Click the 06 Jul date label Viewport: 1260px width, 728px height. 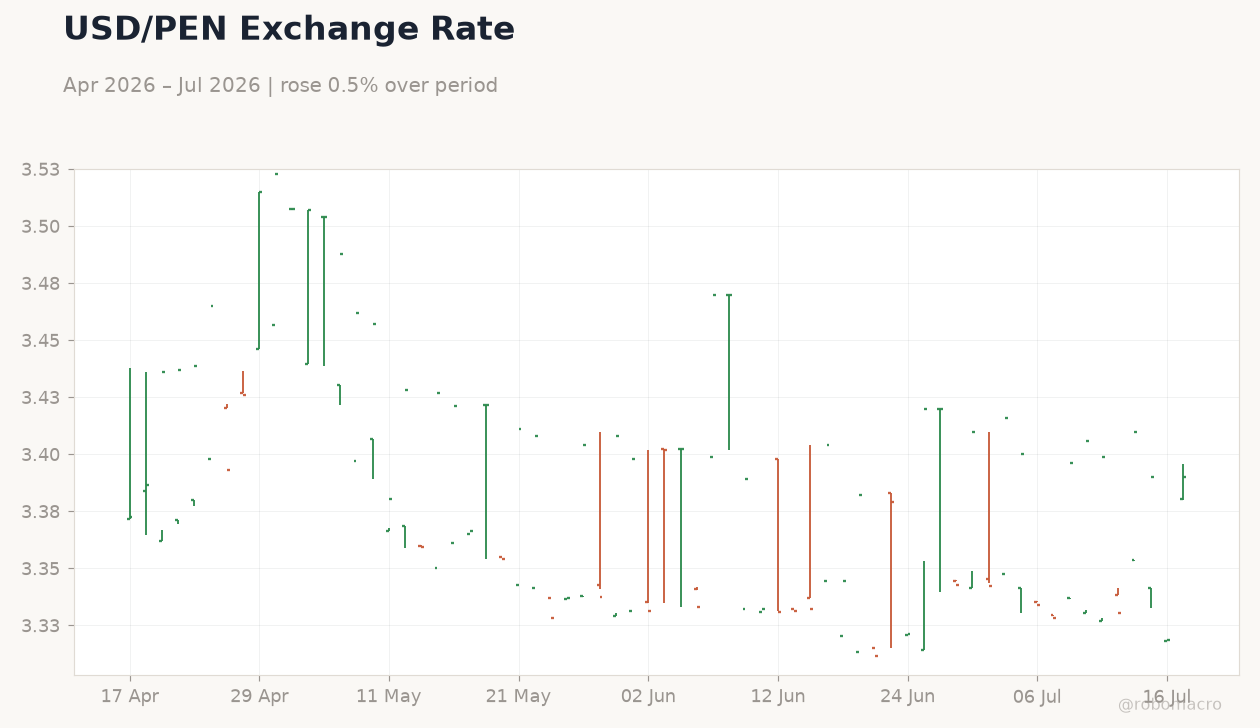pos(1037,697)
